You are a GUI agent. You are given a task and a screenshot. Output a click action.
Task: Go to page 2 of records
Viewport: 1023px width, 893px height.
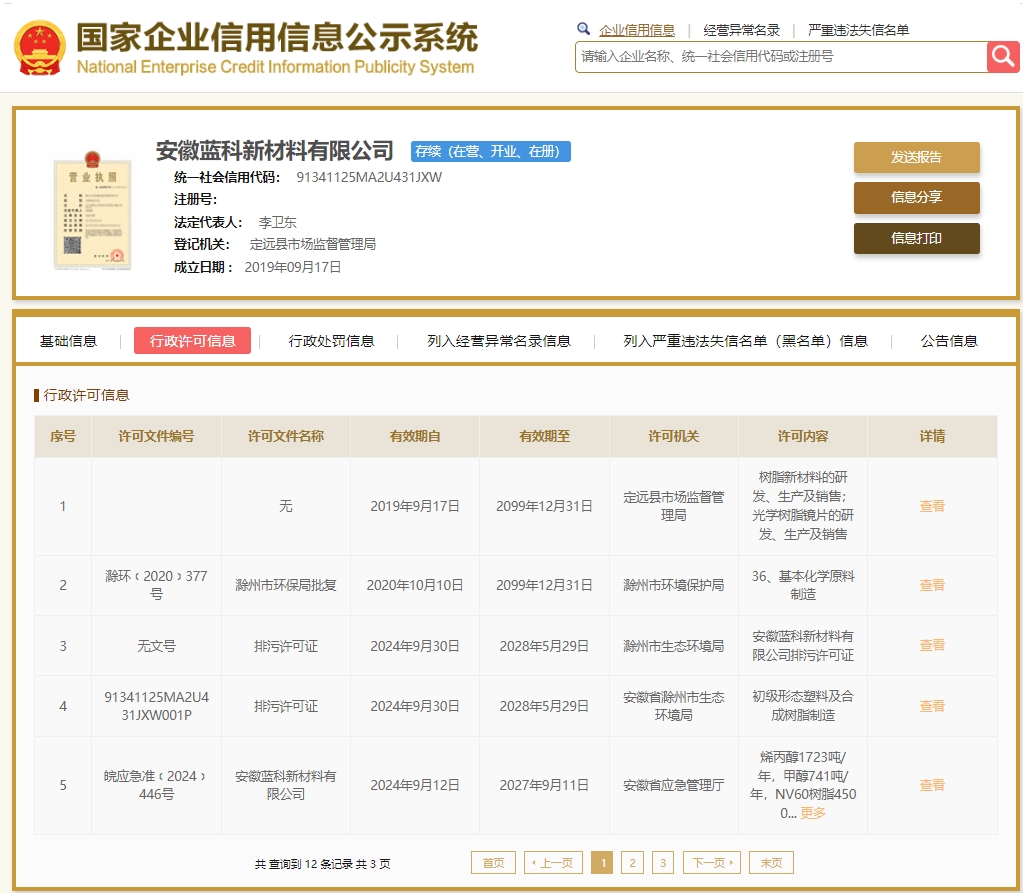[632, 862]
